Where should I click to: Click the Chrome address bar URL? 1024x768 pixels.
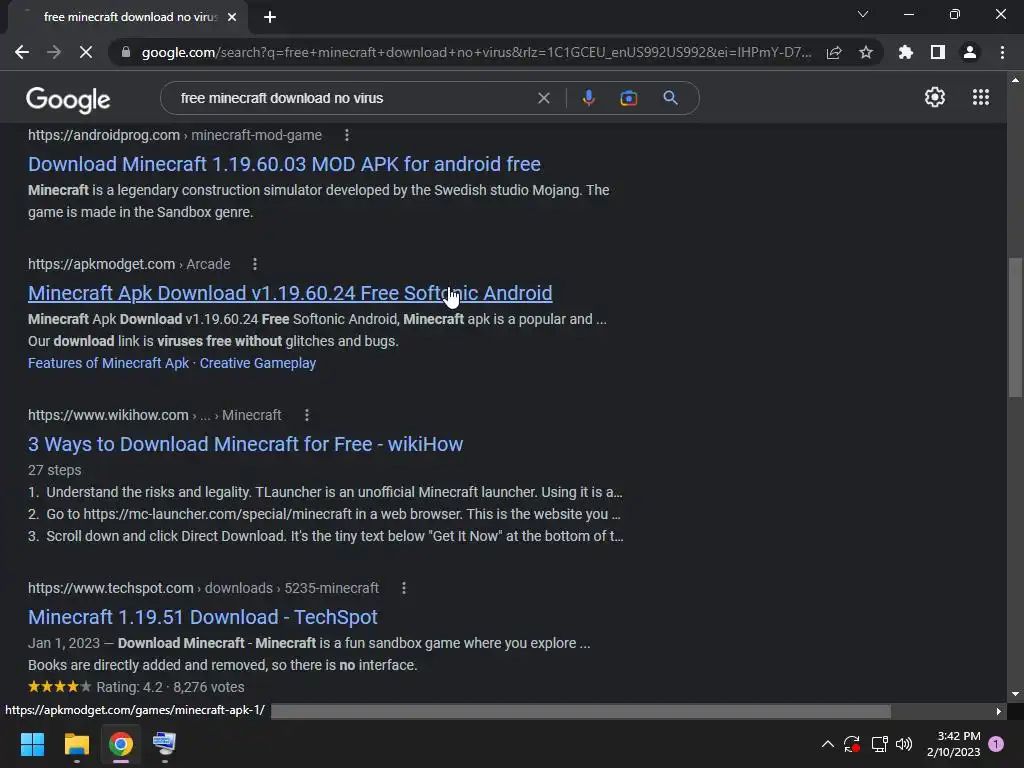point(476,52)
